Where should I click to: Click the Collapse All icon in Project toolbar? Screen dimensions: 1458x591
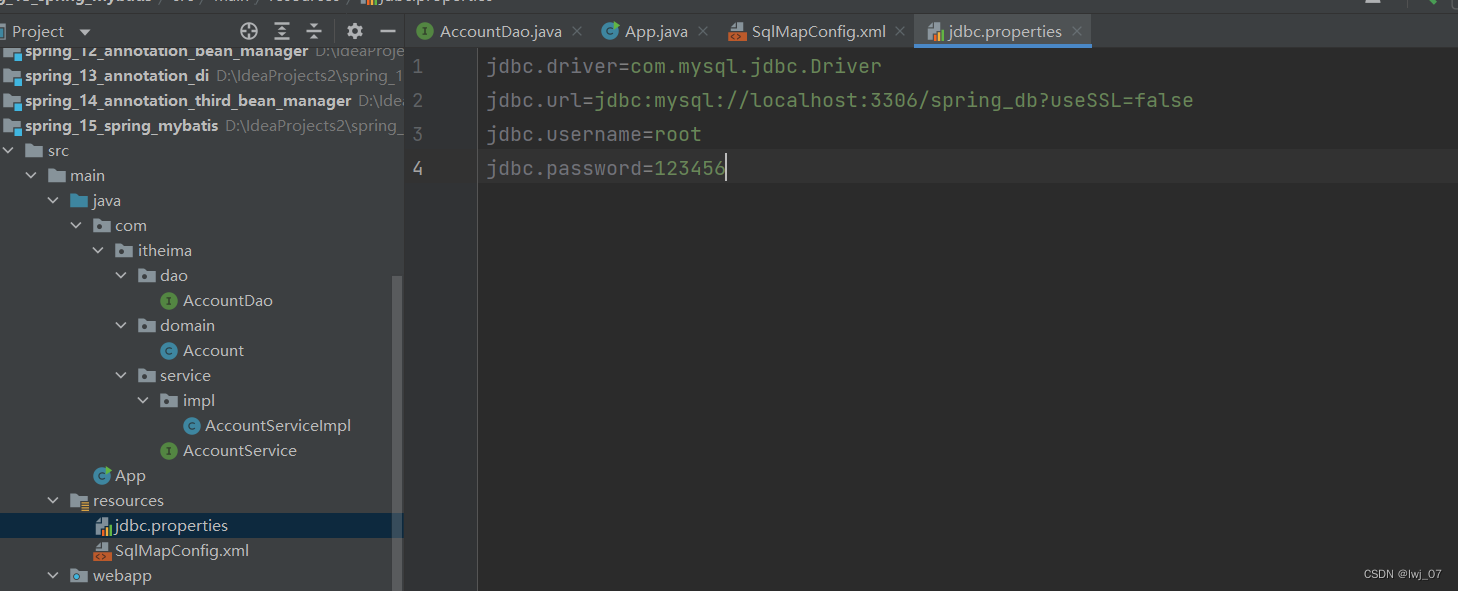point(314,31)
